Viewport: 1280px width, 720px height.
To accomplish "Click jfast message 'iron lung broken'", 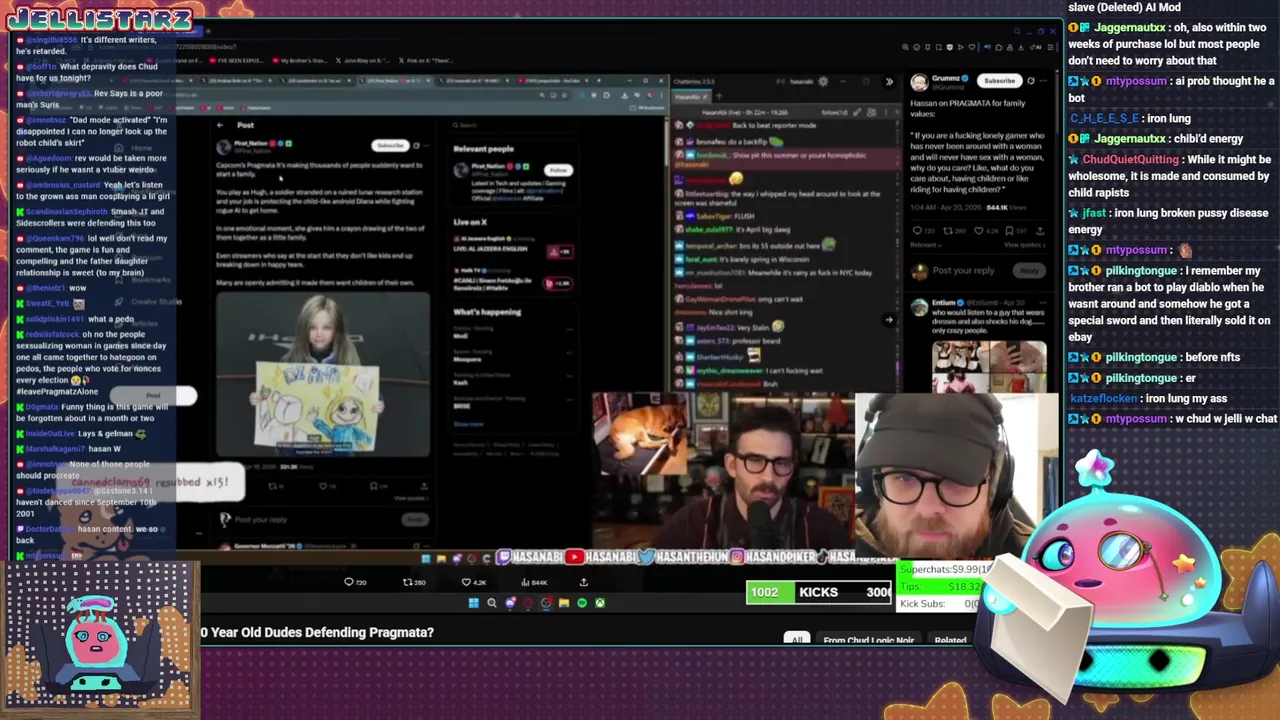I will point(1169,221).
